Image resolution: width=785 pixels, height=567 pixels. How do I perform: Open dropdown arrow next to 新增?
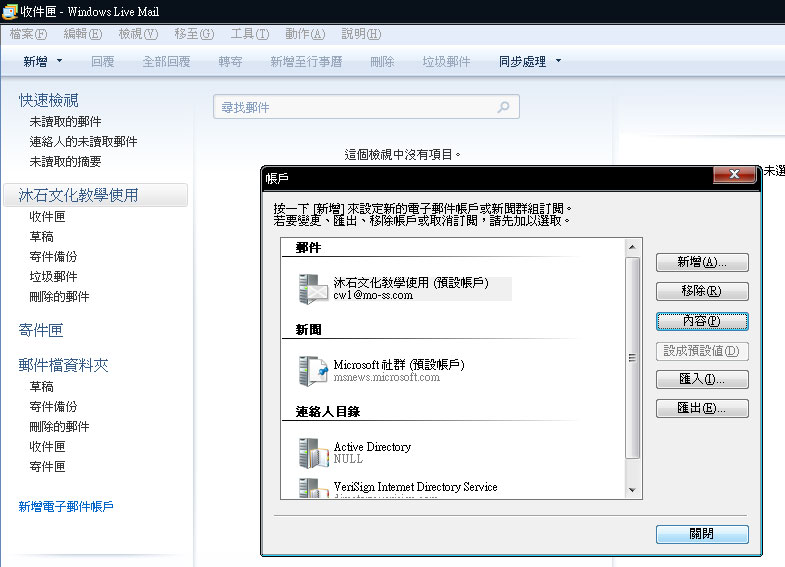click(60, 61)
